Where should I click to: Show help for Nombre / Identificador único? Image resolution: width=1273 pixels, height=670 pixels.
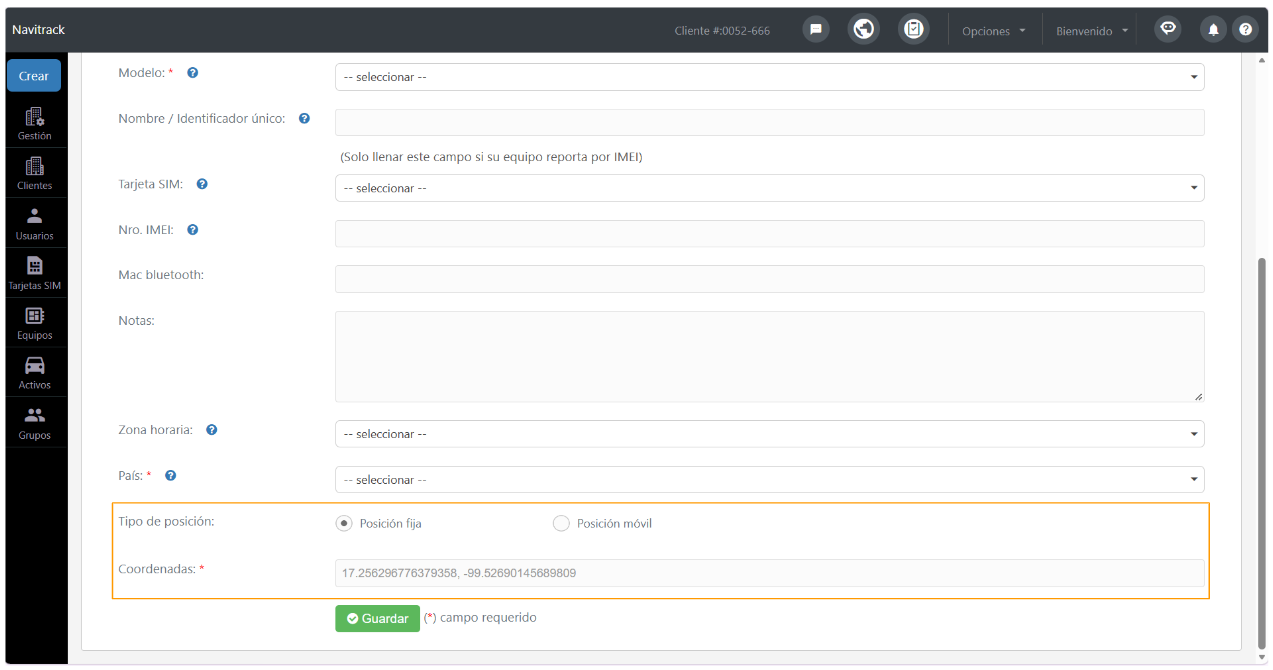click(304, 118)
